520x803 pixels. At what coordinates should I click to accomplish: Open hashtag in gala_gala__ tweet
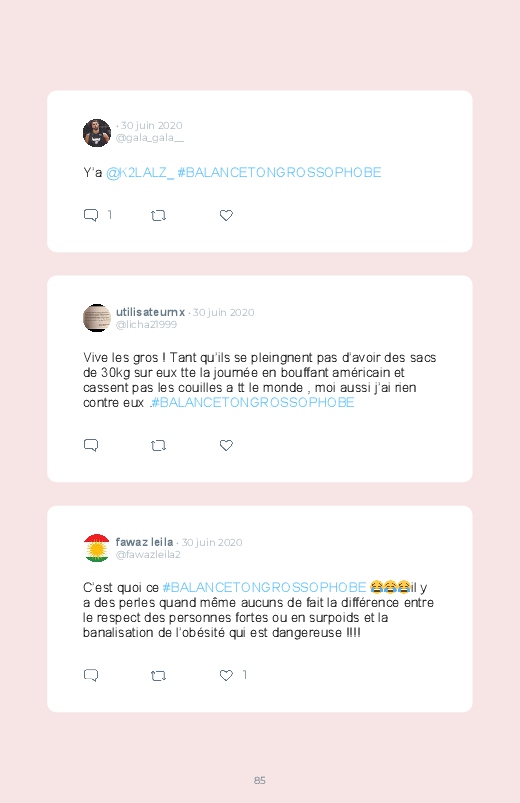pos(279,173)
